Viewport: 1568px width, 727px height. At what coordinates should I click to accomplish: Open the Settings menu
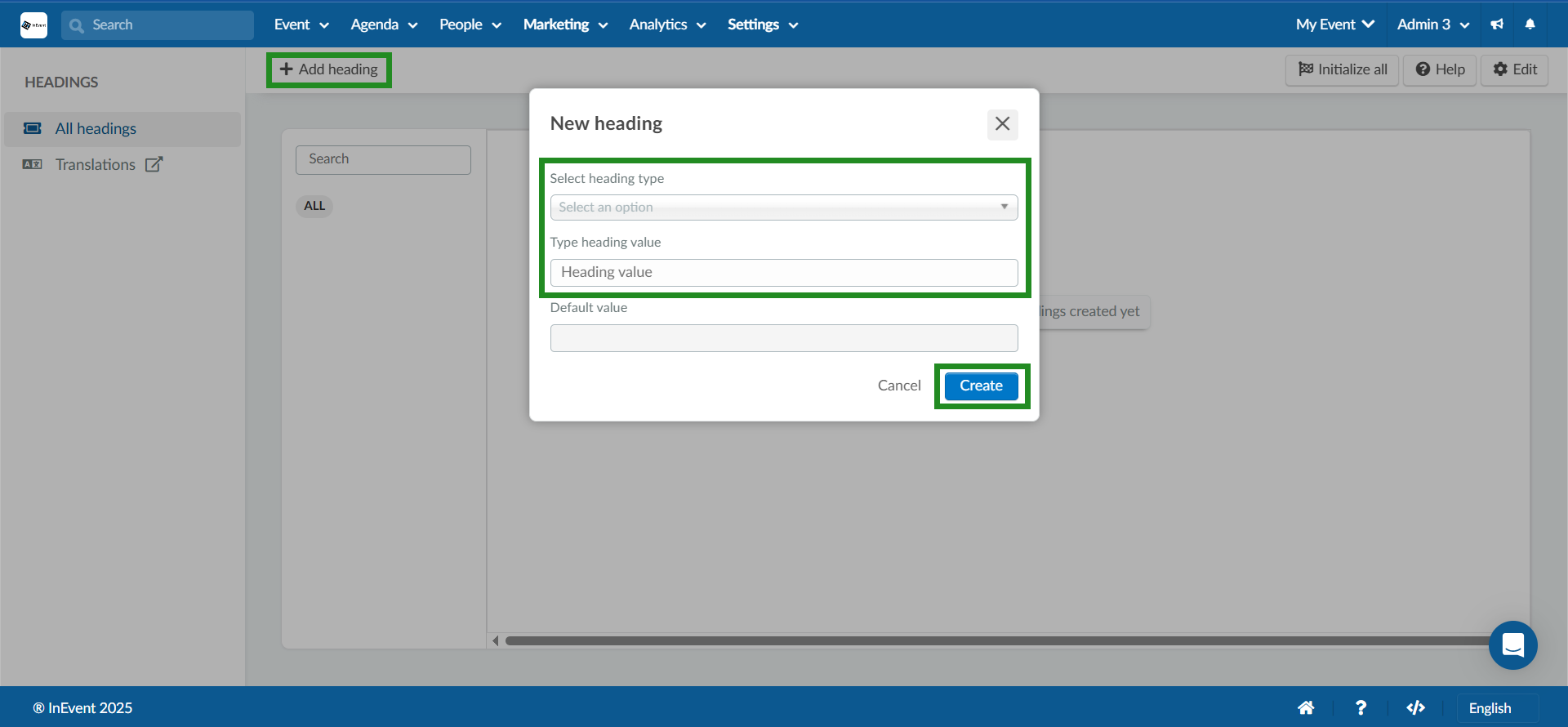(x=763, y=25)
